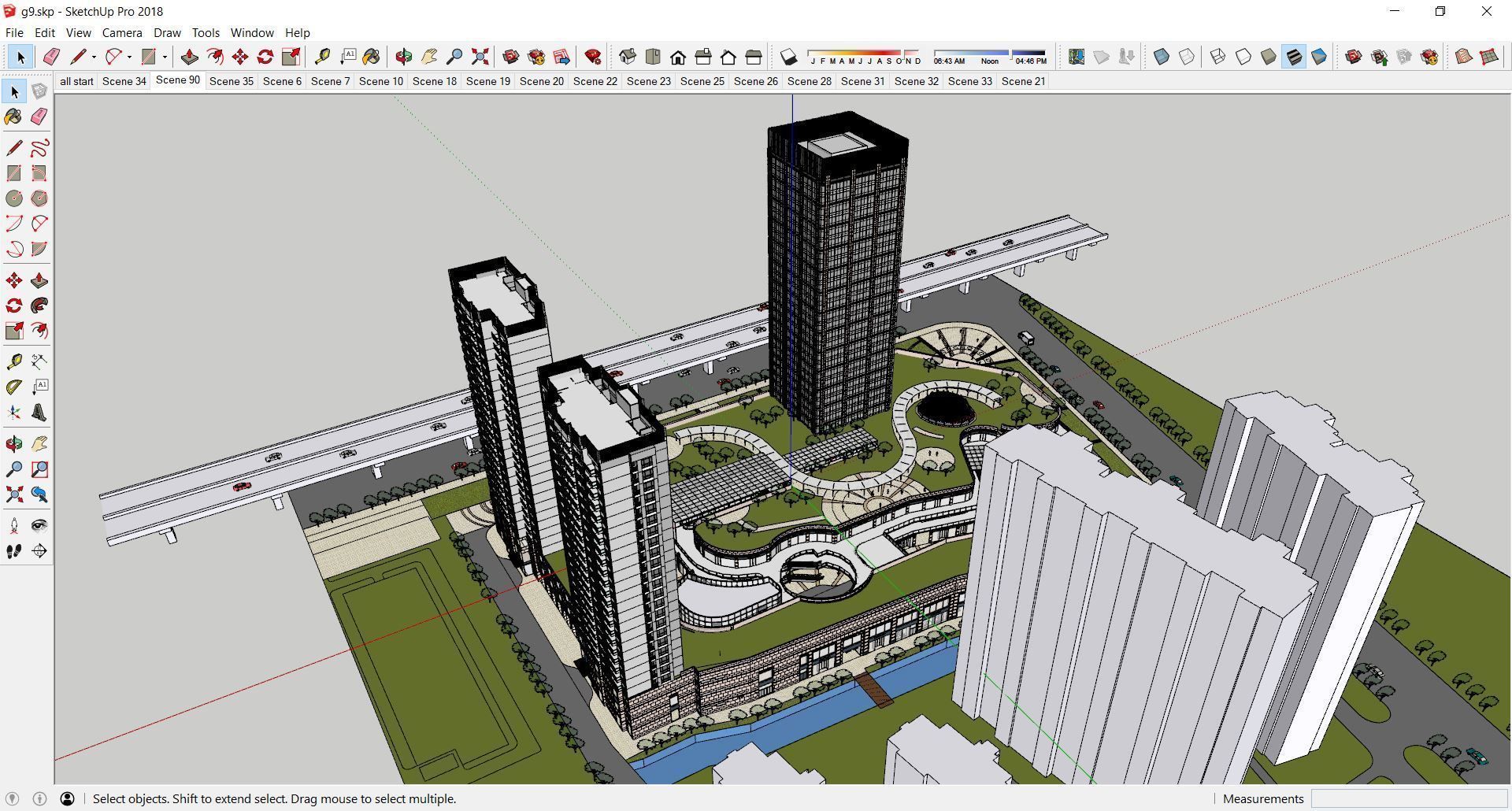Select the Protractor tool in left palette
This screenshot has height=811, width=1512.
click(x=14, y=387)
